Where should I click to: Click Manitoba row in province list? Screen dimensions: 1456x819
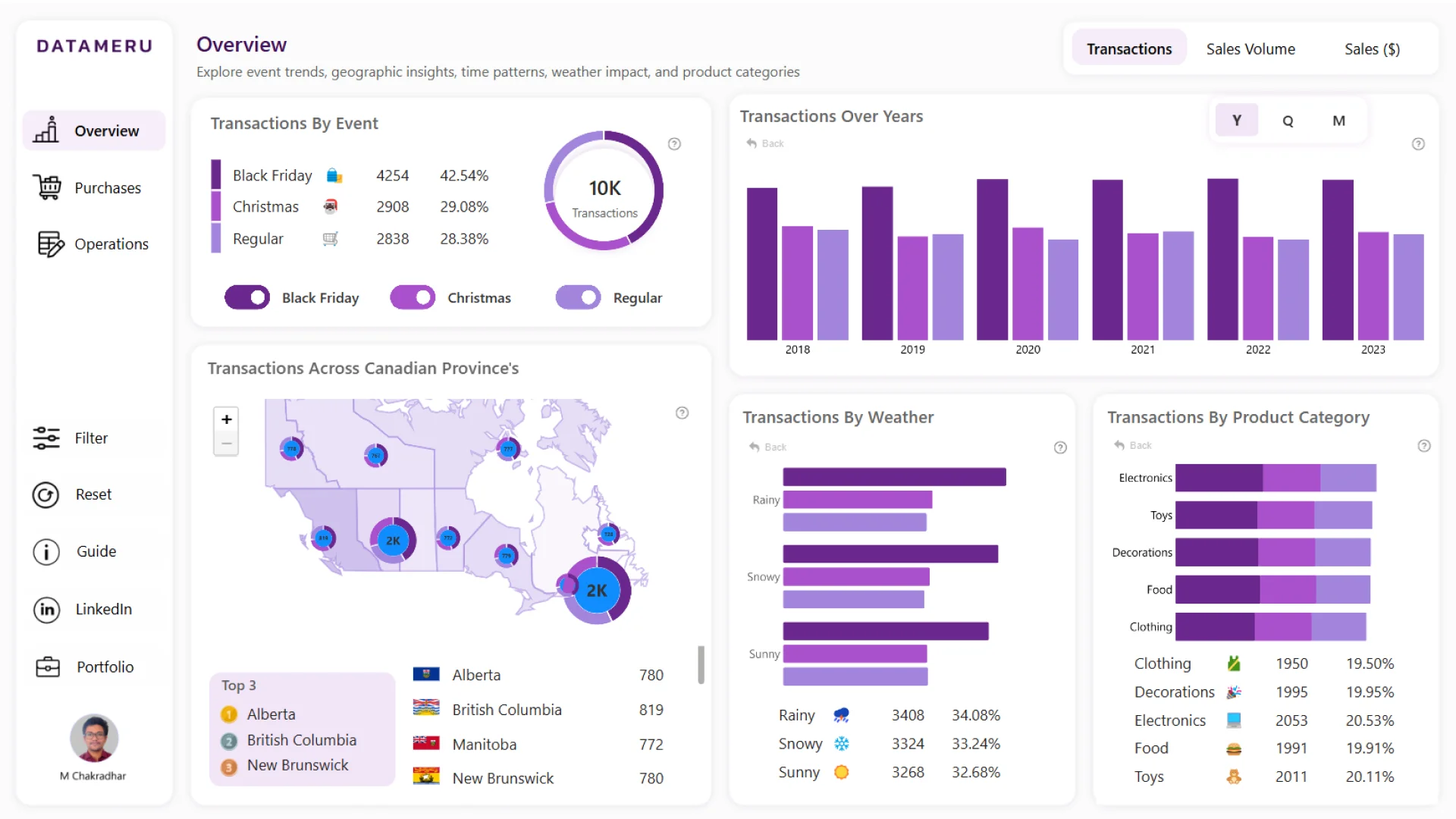click(x=538, y=745)
